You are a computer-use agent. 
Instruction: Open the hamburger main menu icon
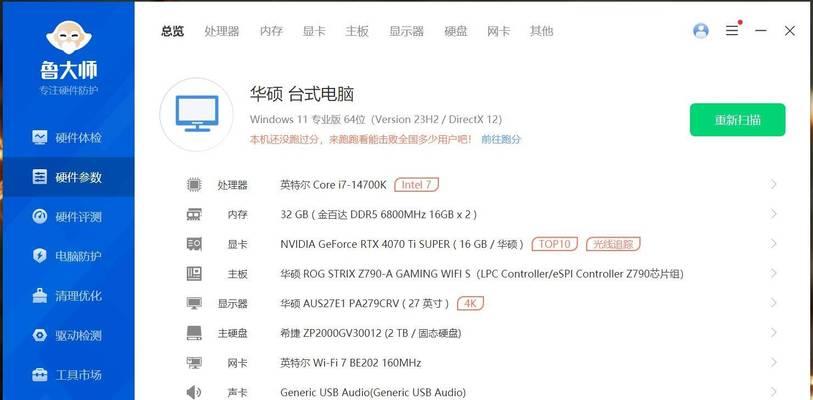[732, 31]
